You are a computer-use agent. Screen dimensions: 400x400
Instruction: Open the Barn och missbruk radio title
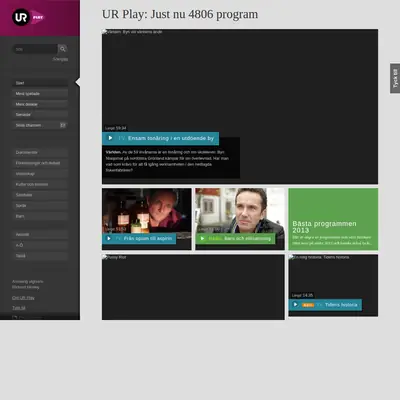tap(247, 238)
